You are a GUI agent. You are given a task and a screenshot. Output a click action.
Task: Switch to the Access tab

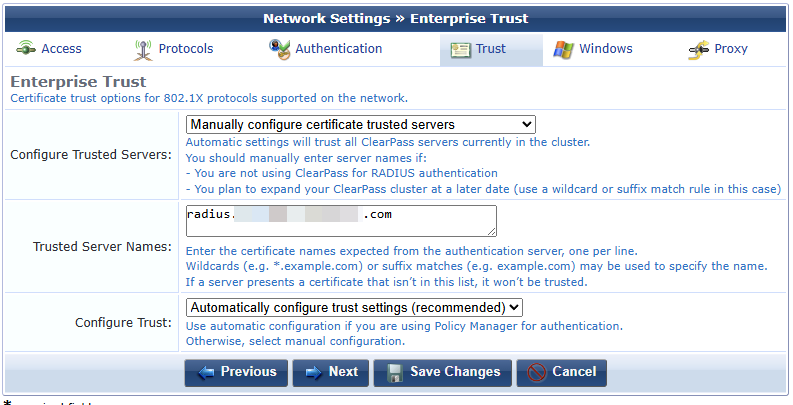[61, 49]
